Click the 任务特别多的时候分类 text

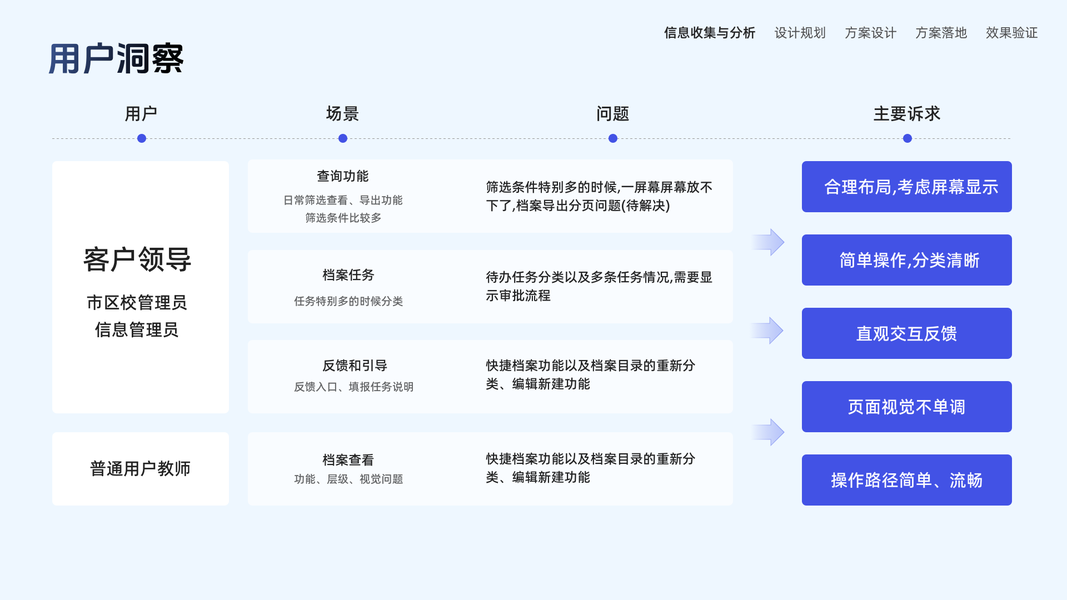point(348,301)
